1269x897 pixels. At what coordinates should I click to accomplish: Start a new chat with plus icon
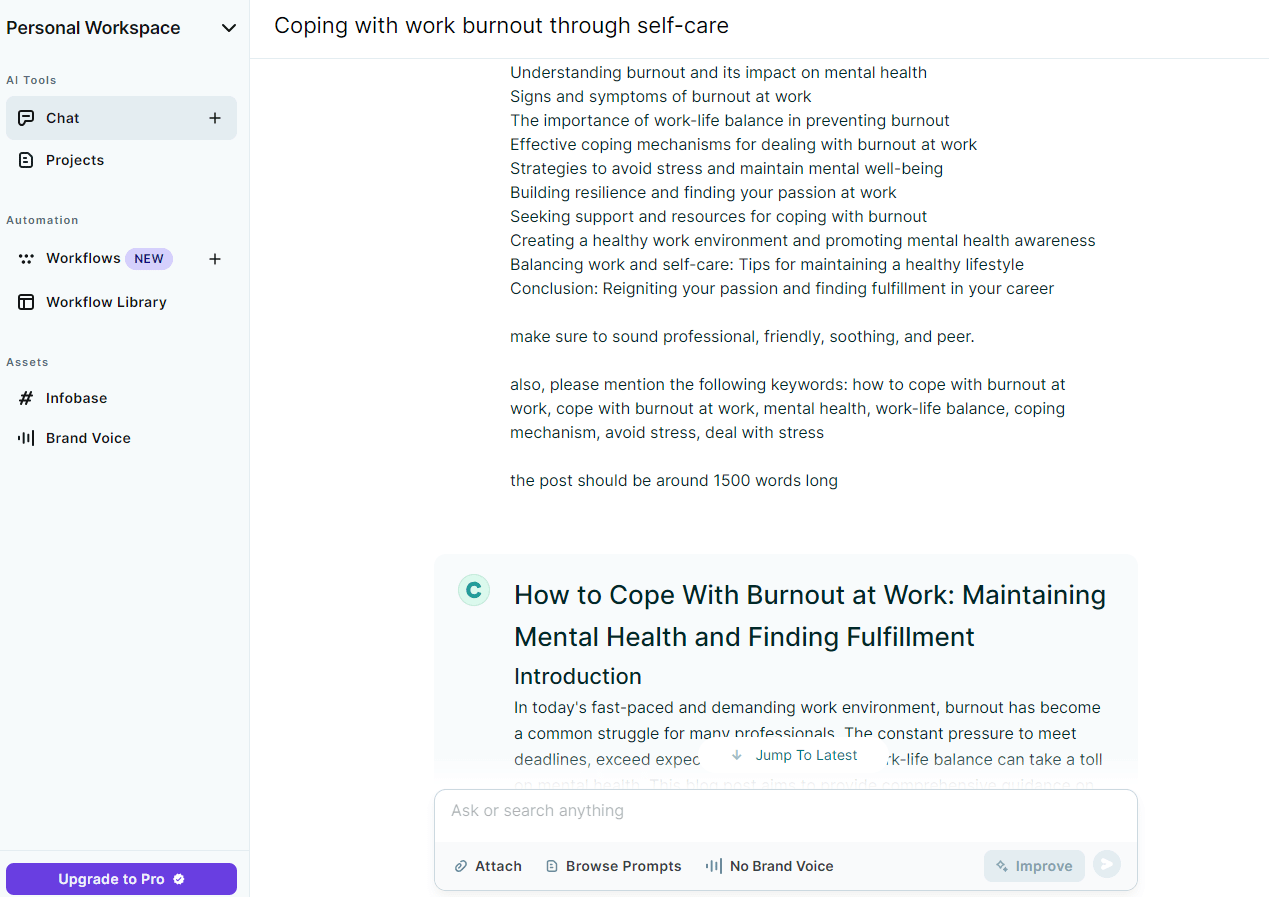click(x=214, y=118)
